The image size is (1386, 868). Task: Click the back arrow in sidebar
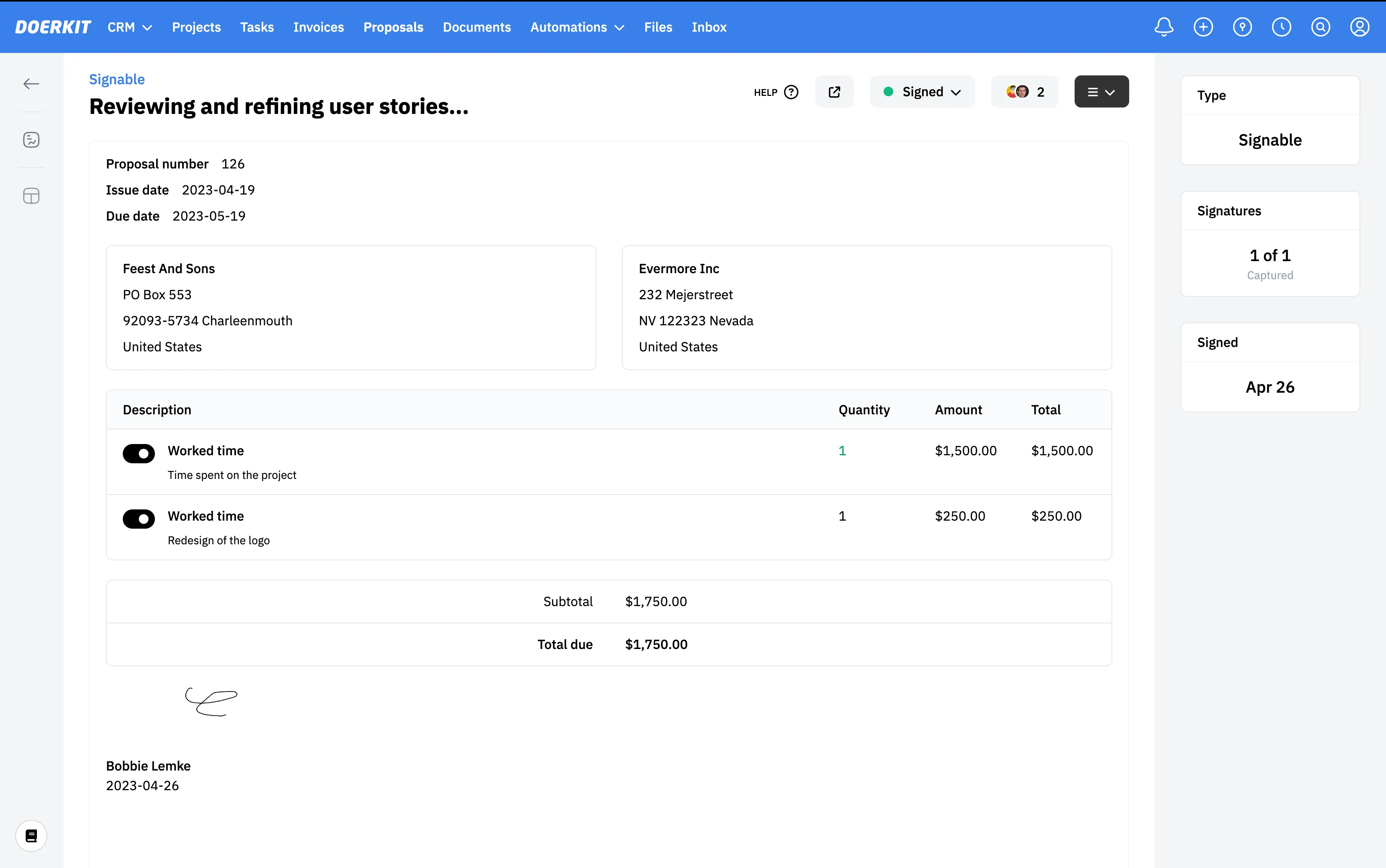click(31, 84)
